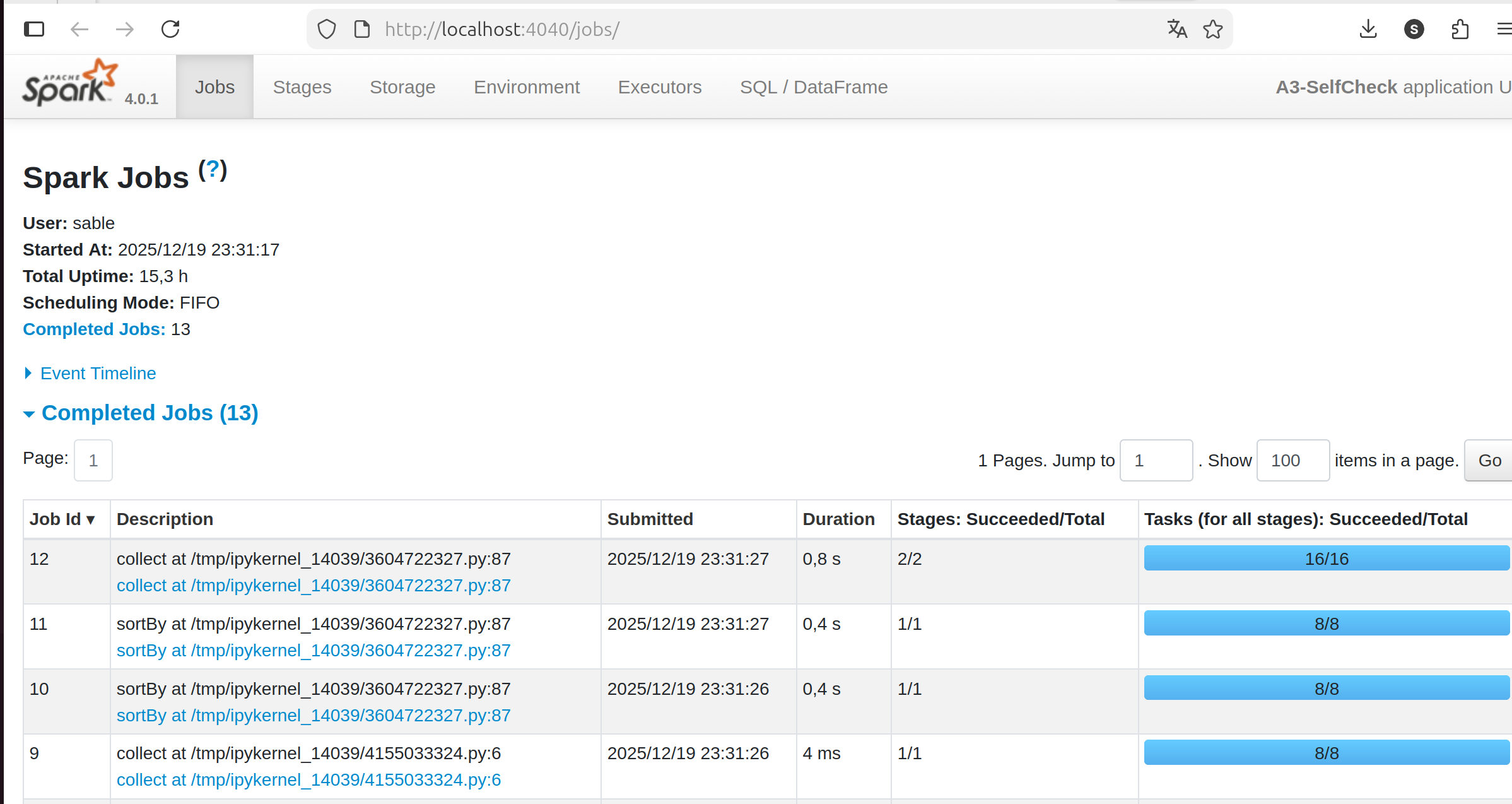Open job 11's sortBy description link
Screen dimensions: 1512x804
tap(314, 651)
